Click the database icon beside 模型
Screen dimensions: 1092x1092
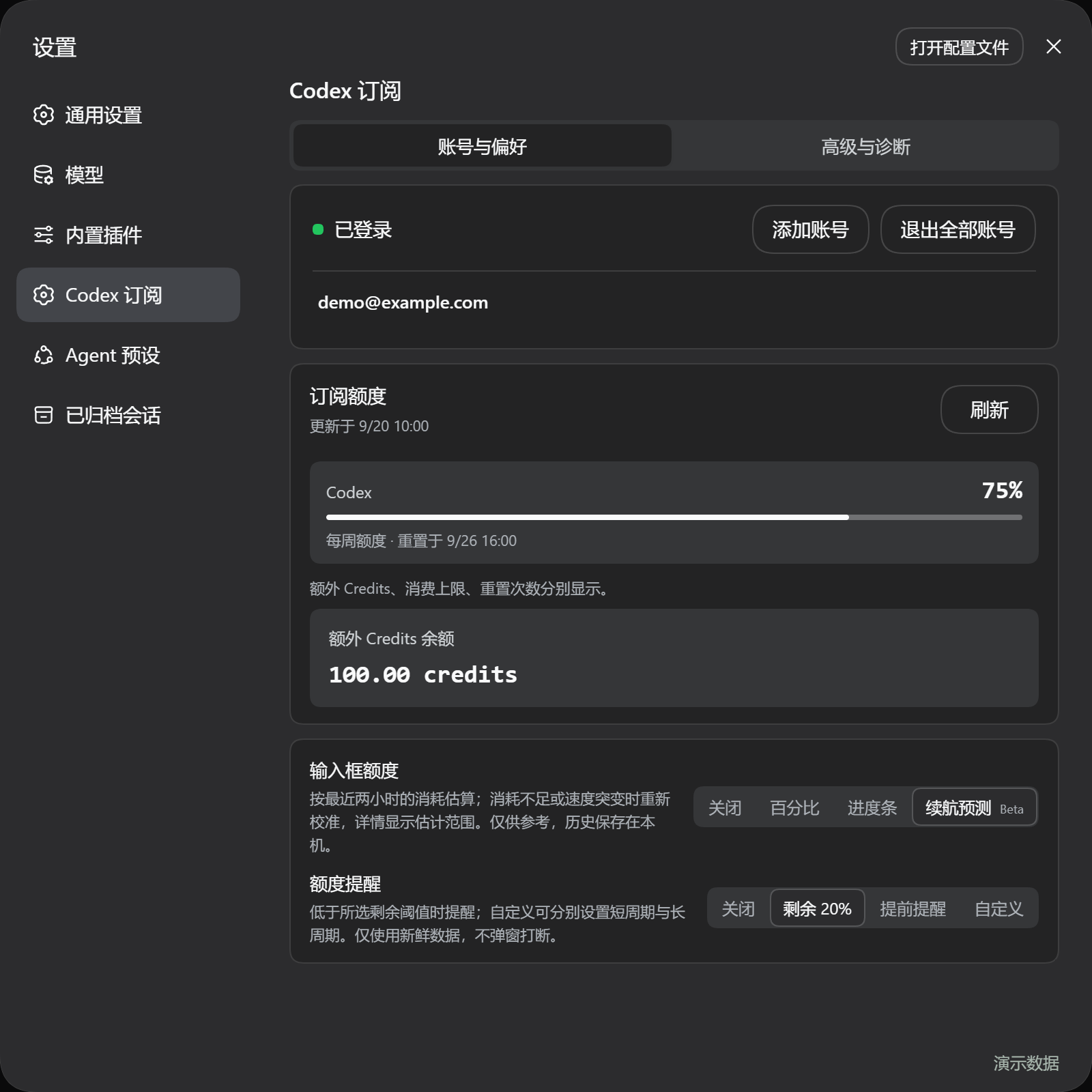tap(44, 175)
